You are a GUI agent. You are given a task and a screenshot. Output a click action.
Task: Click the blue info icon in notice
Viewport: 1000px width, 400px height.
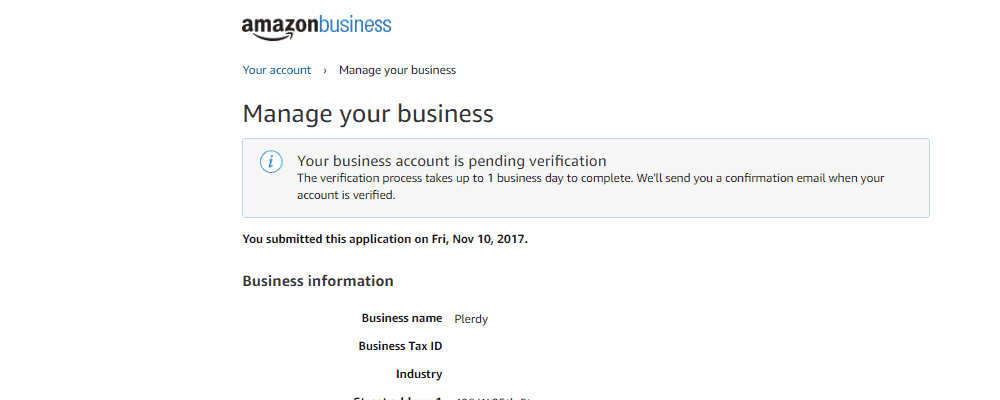click(x=271, y=161)
